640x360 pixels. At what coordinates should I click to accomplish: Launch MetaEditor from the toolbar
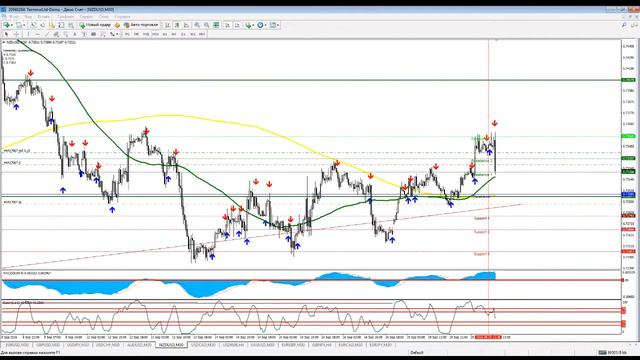[118, 25]
